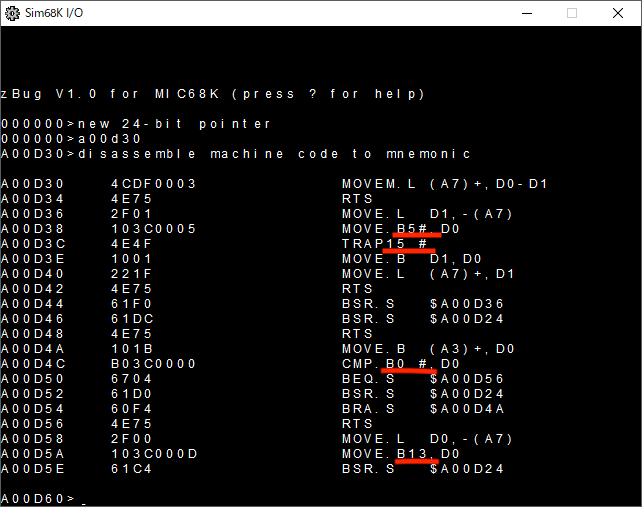The width and height of the screenshot is (642, 507).
Task: Click 'BEQ.S $A00D56' mnemonic
Action: [x=423, y=379]
